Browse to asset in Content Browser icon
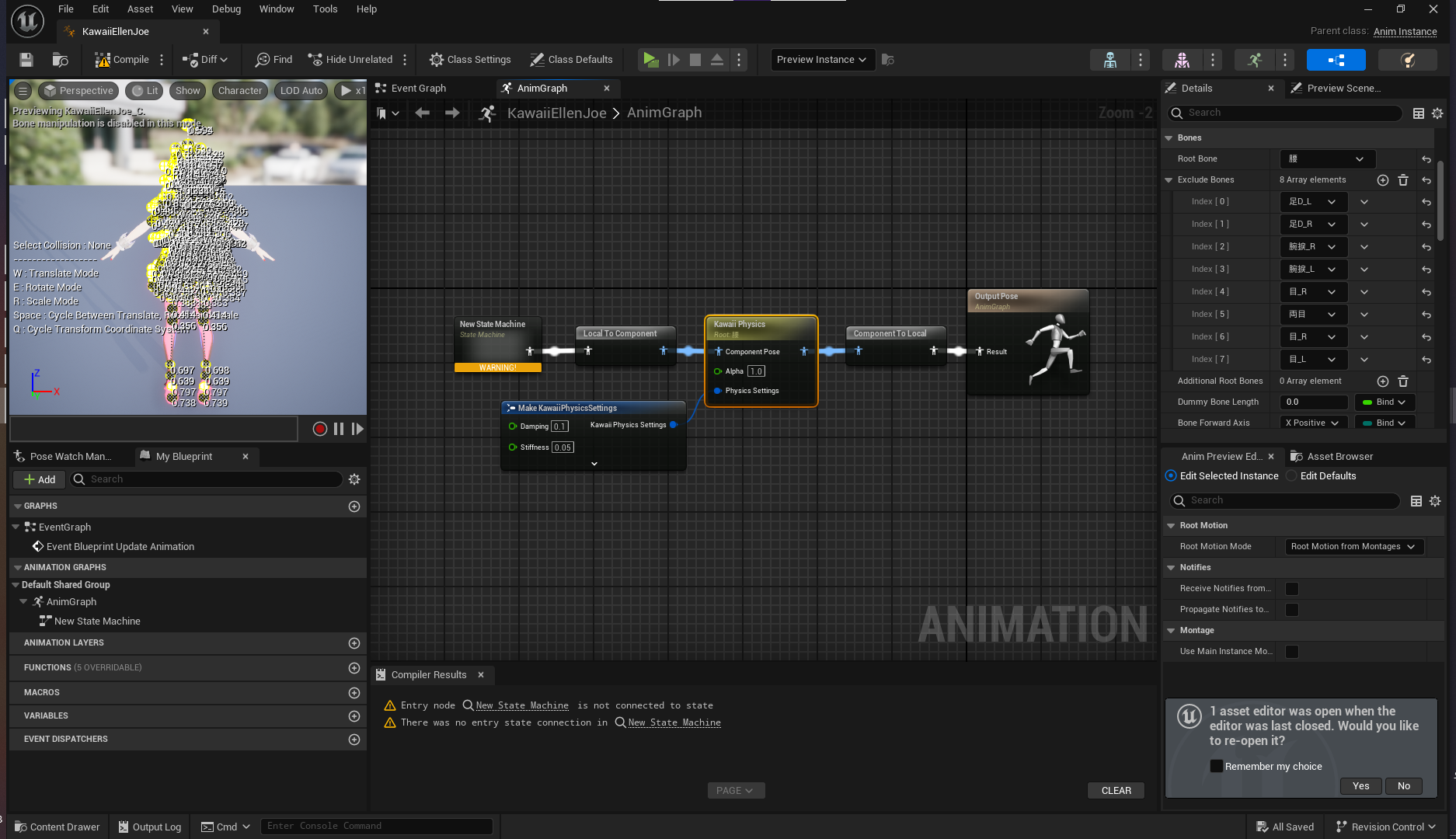 point(60,60)
